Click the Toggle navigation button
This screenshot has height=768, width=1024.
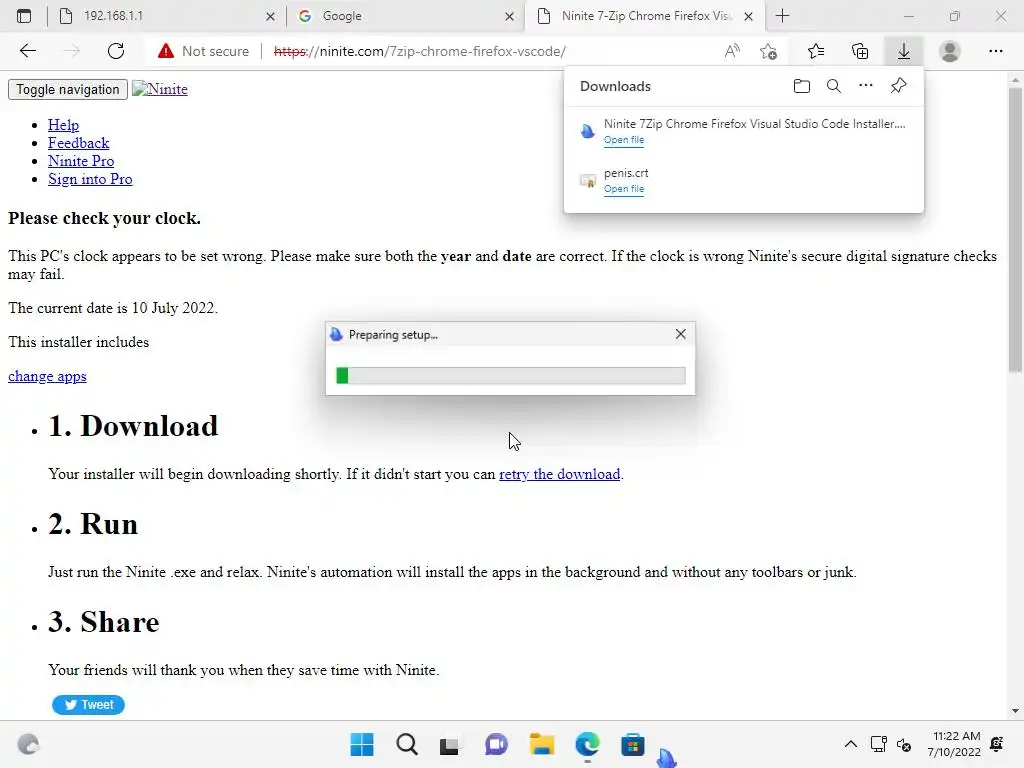(67, 89)
